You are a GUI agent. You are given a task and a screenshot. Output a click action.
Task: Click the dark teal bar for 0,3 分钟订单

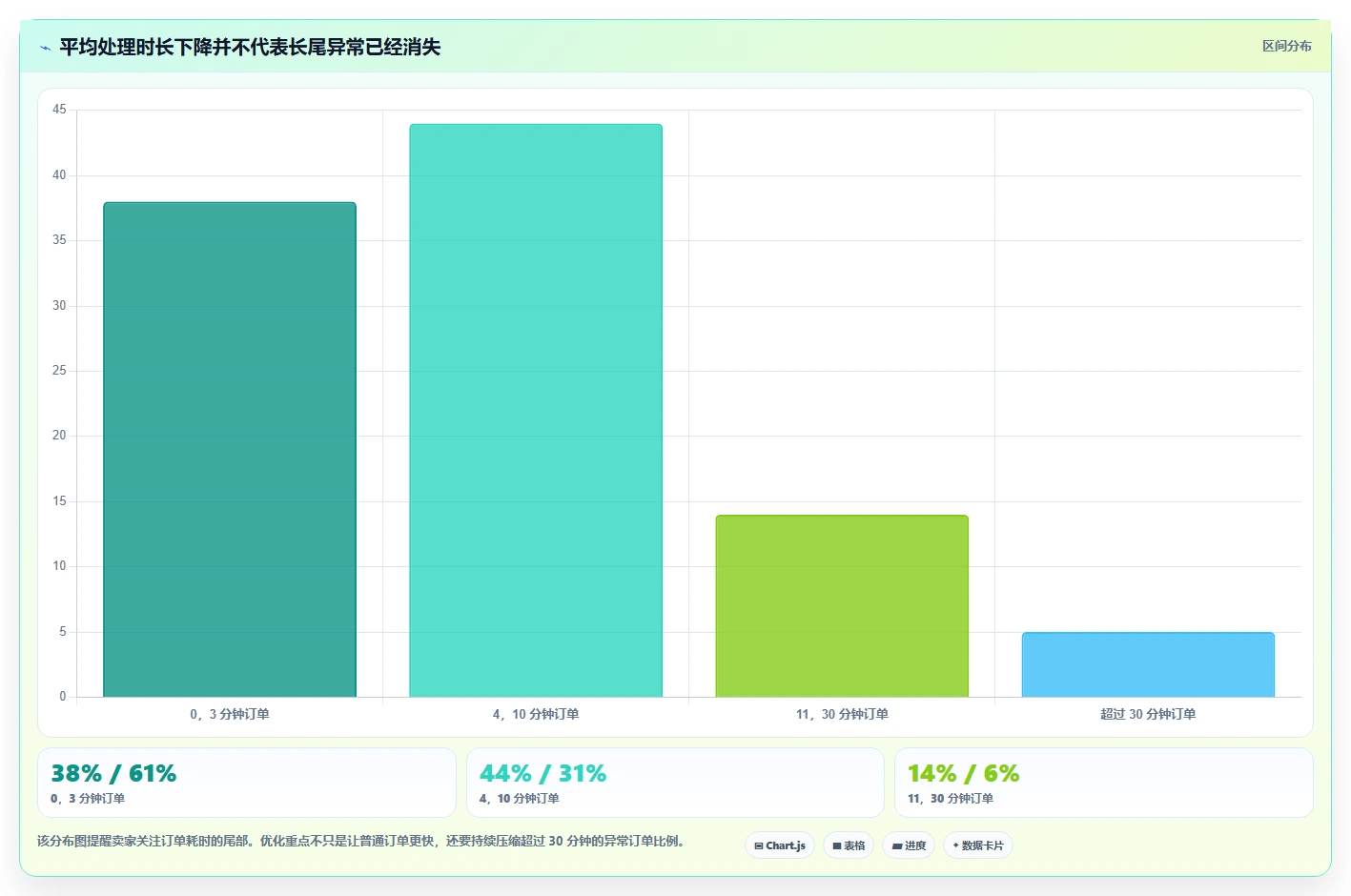pyautogui.click(x=230, y=450)
